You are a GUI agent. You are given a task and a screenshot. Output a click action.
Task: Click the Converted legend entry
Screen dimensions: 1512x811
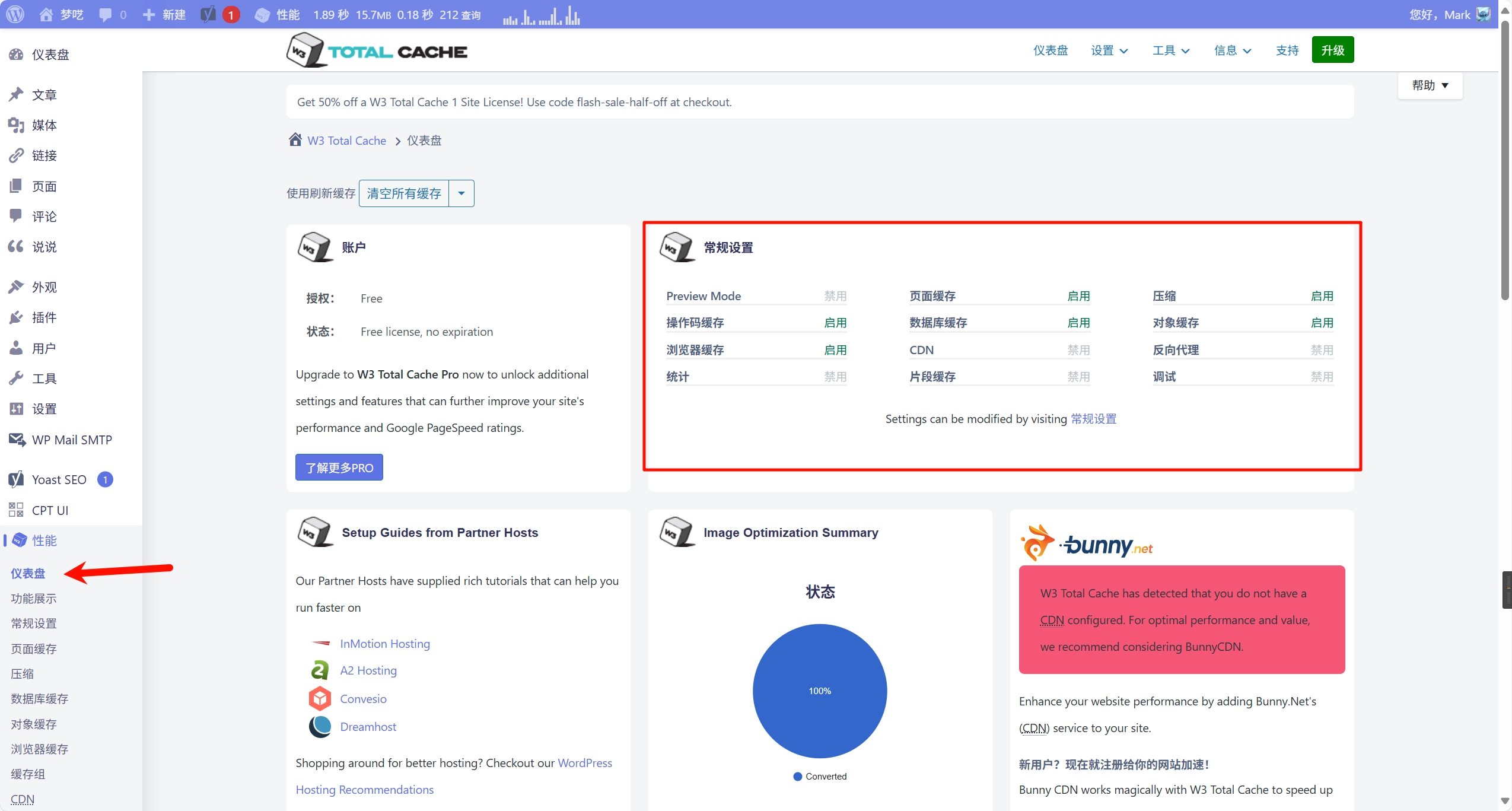click(820, 776)
